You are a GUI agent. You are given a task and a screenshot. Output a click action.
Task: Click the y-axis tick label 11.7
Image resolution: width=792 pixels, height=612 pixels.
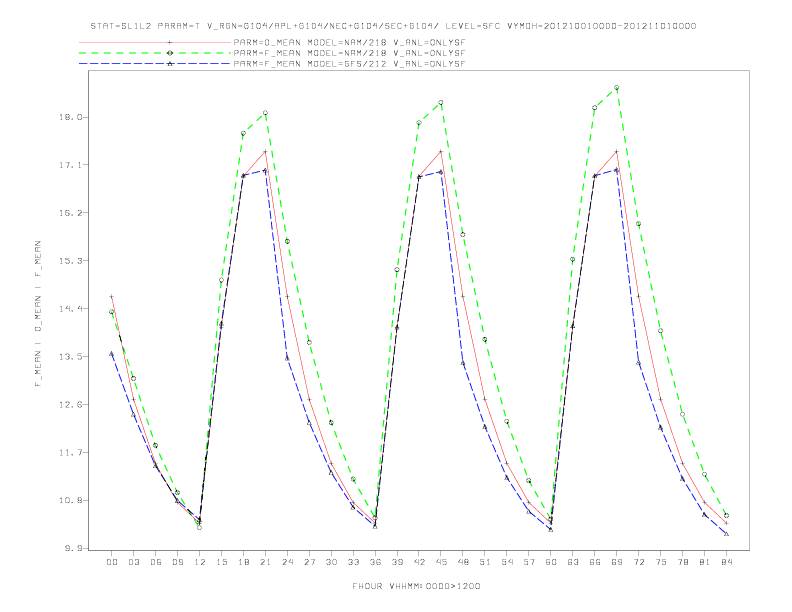tap(70, 452)
